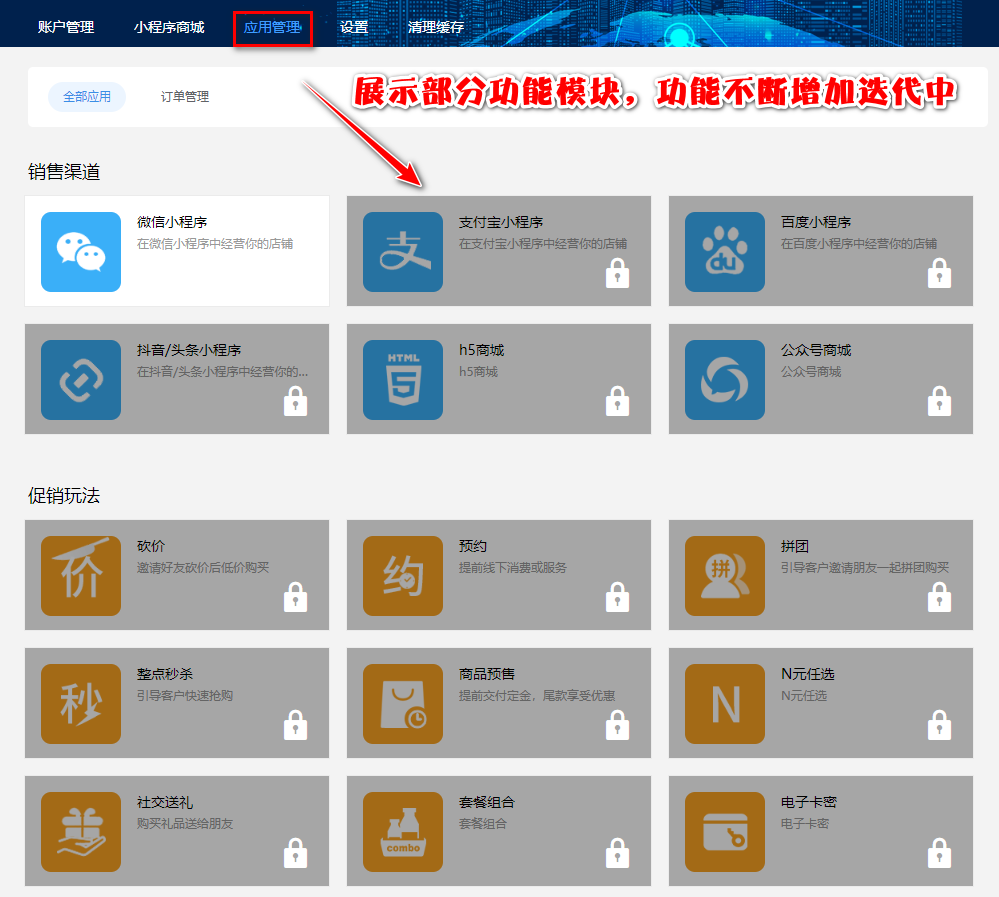The image size is (999, 897).
Task: Open the 账户管理 menu
Action: pyautogui.click(x=66, y=27)
